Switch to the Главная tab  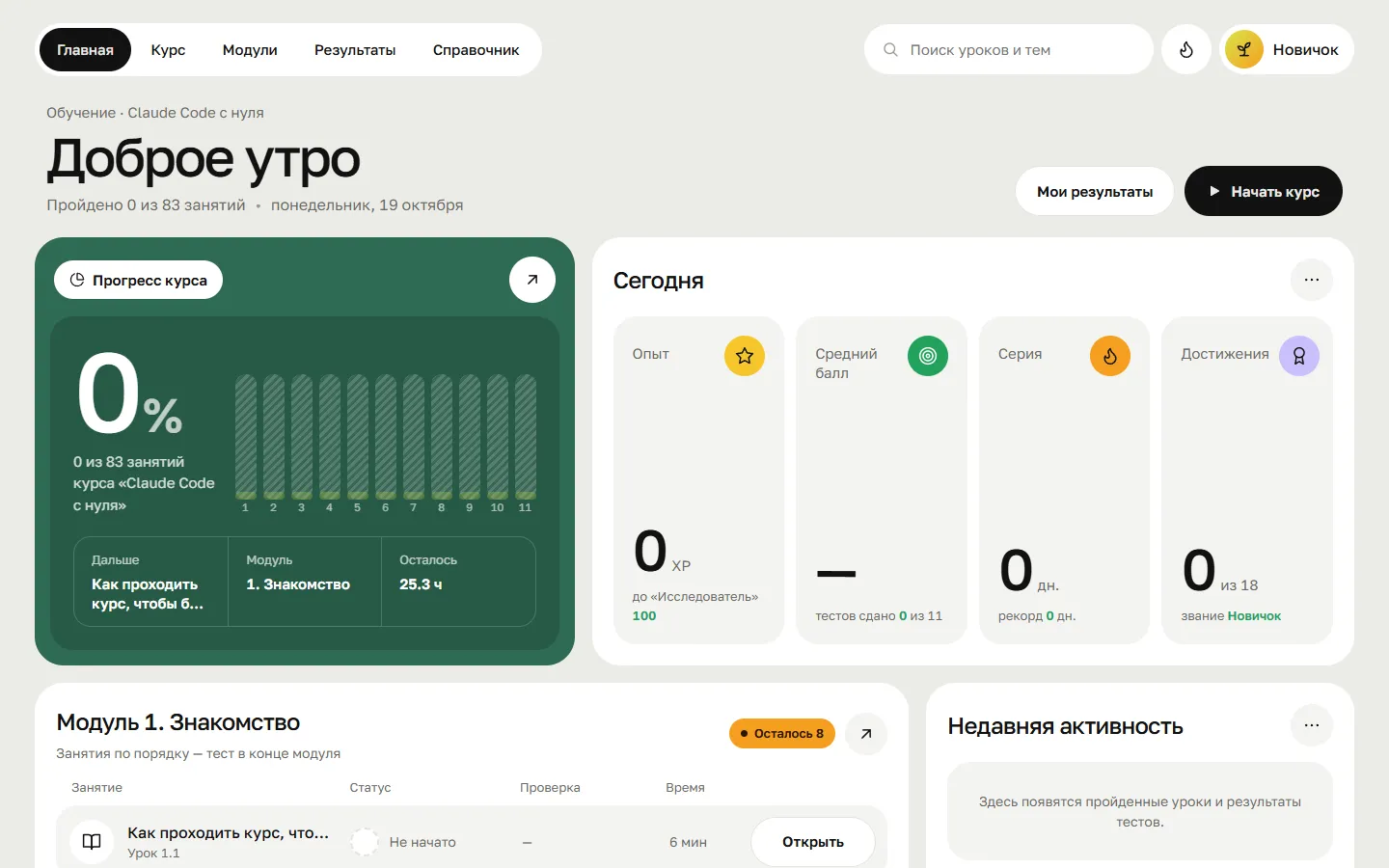pos(85,50)
